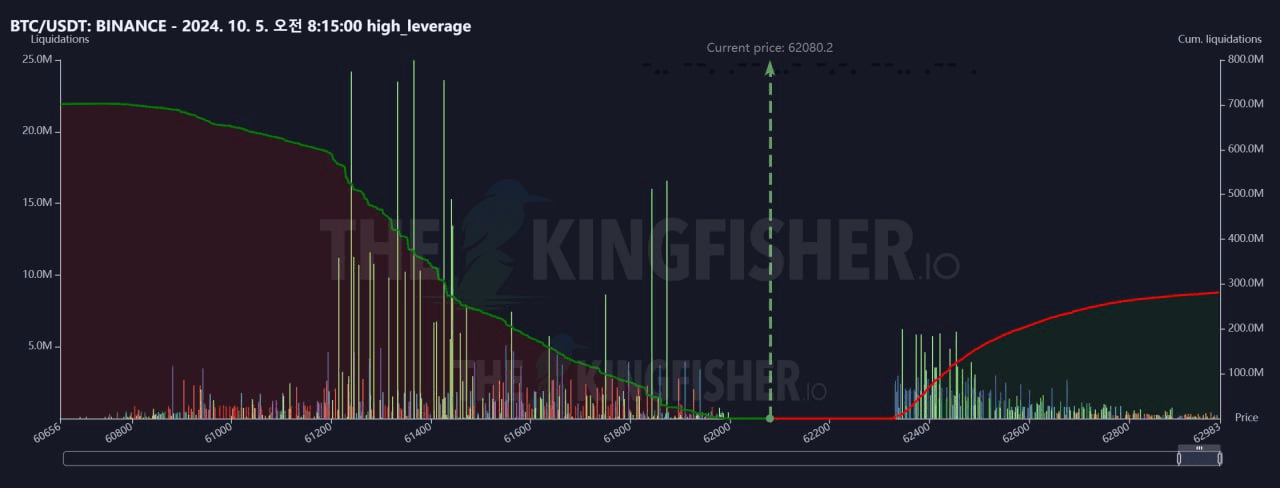The image size is (1280, 488).
Task: Click the 300.0M right axis tick
Action: tap(1246, 283)
